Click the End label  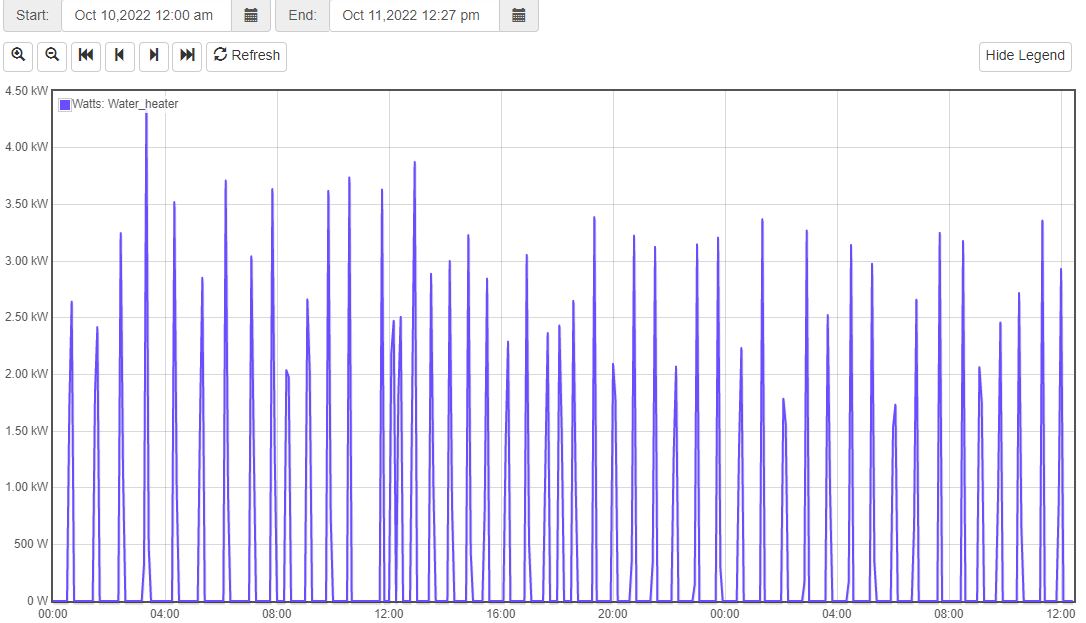tap(303, 15)
